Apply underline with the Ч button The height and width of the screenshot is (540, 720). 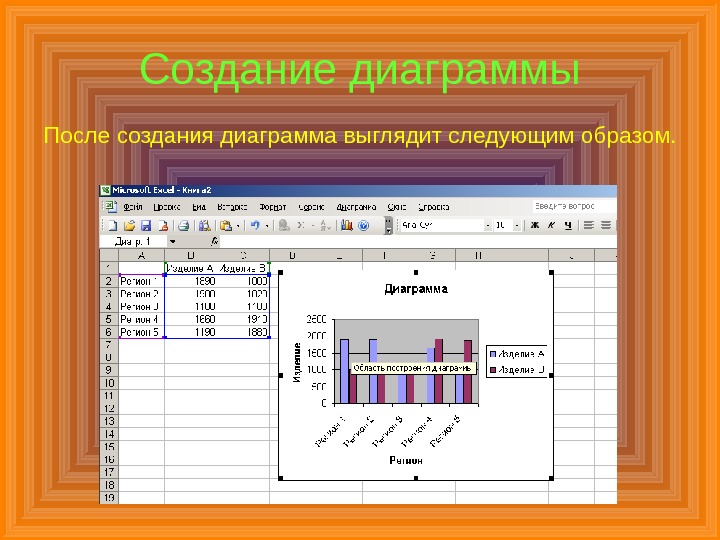pos(568,225)
